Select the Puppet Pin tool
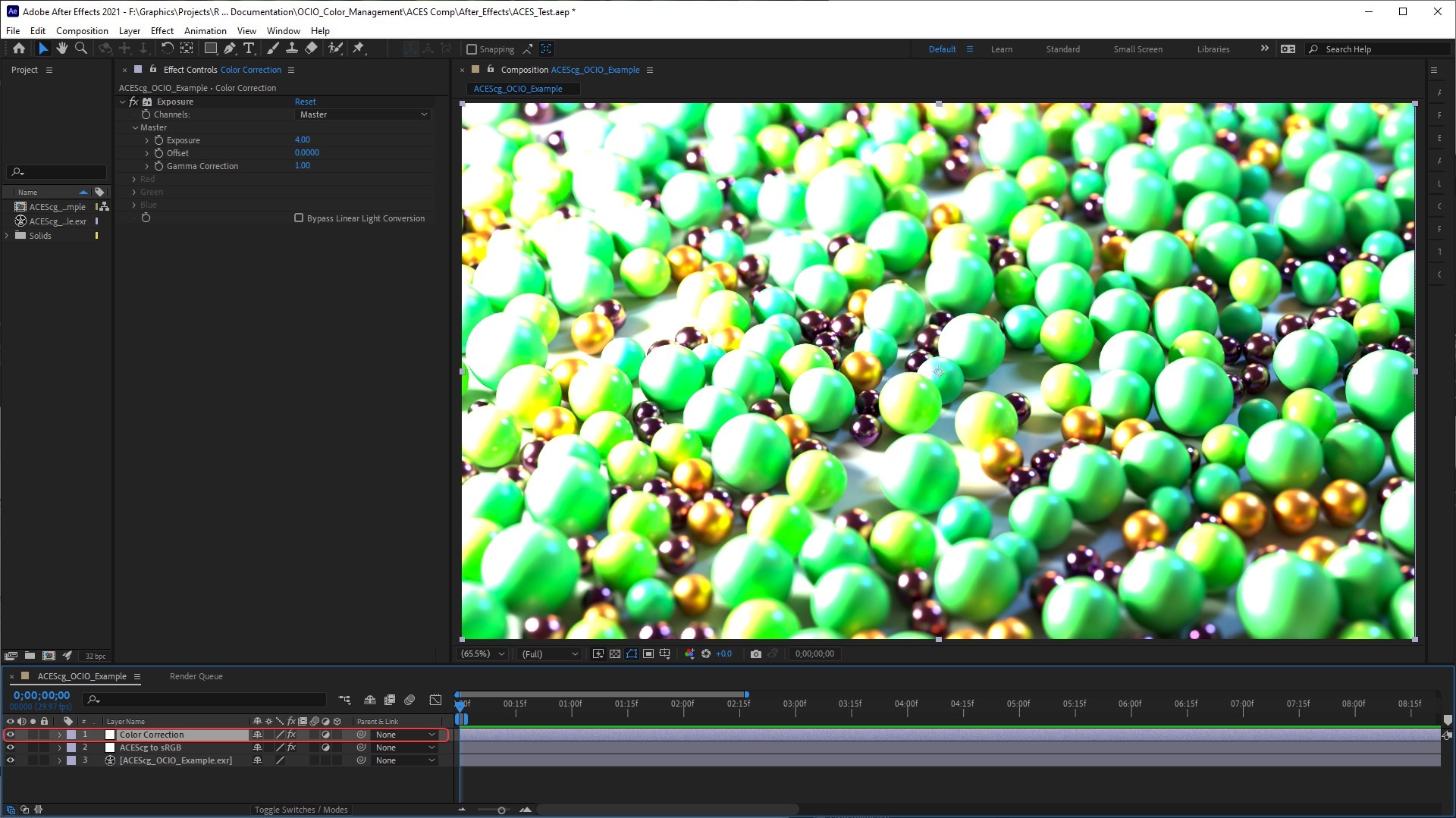The image size is (1456, 818). 359,49
